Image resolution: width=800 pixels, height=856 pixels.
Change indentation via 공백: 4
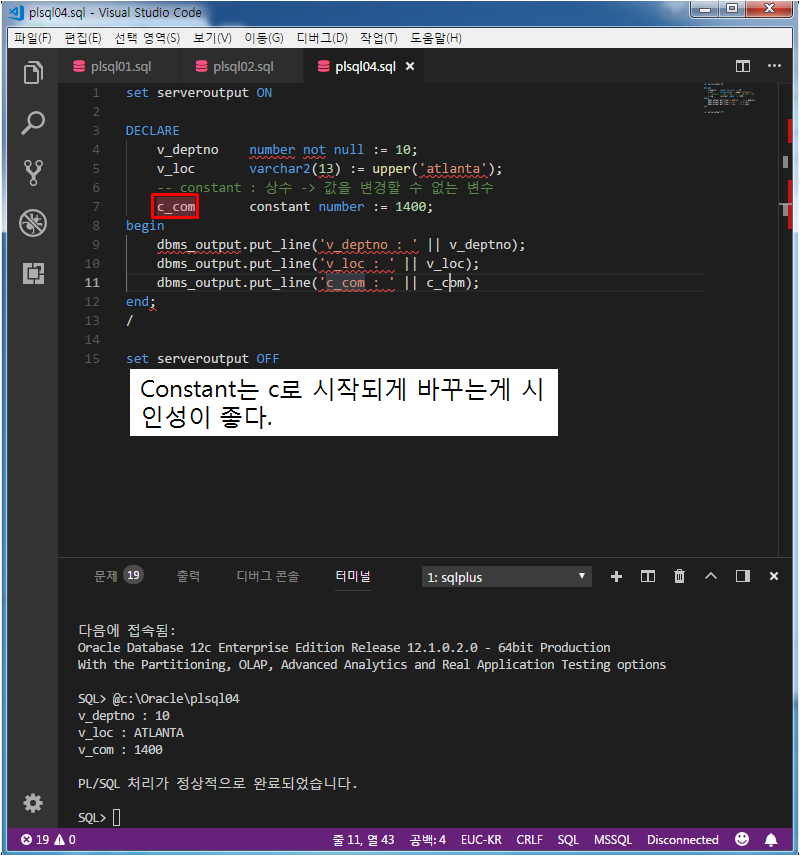(428, 840)
